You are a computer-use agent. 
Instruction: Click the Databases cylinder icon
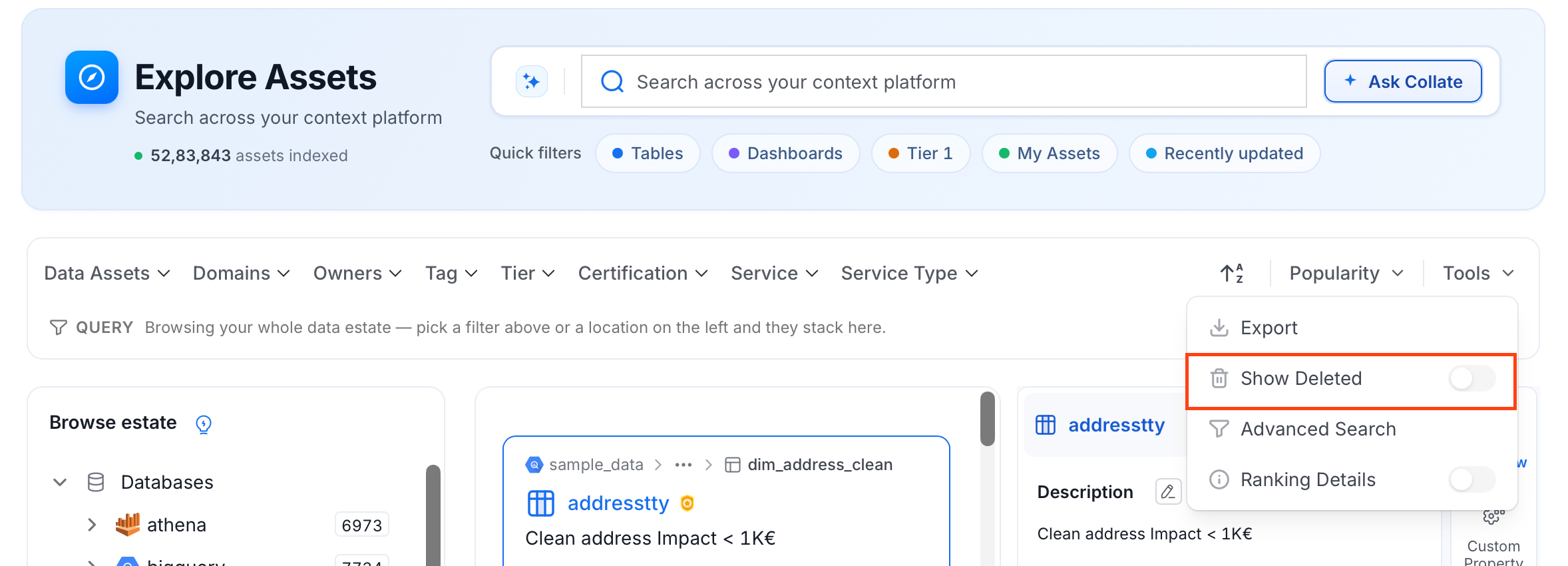[x=96, y=482]
